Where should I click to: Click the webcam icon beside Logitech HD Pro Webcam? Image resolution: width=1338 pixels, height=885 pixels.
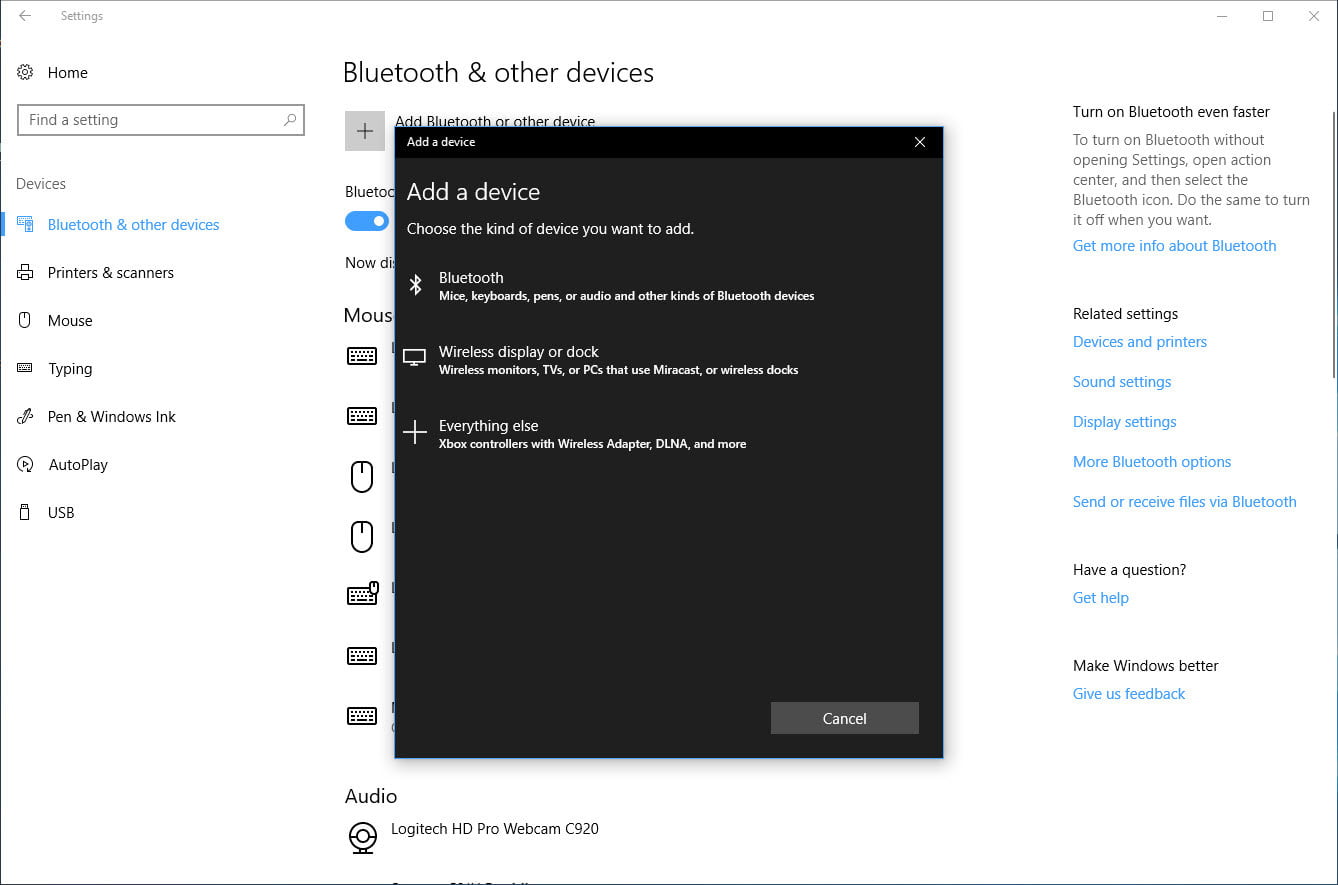pyautogui.click(x=362, y=838)
